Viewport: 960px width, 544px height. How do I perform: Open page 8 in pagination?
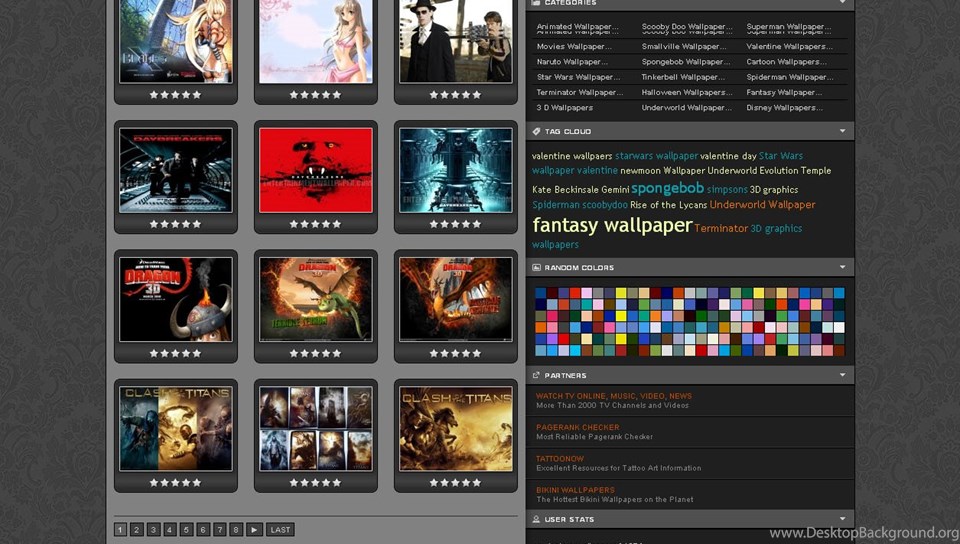tap(236, 530)
